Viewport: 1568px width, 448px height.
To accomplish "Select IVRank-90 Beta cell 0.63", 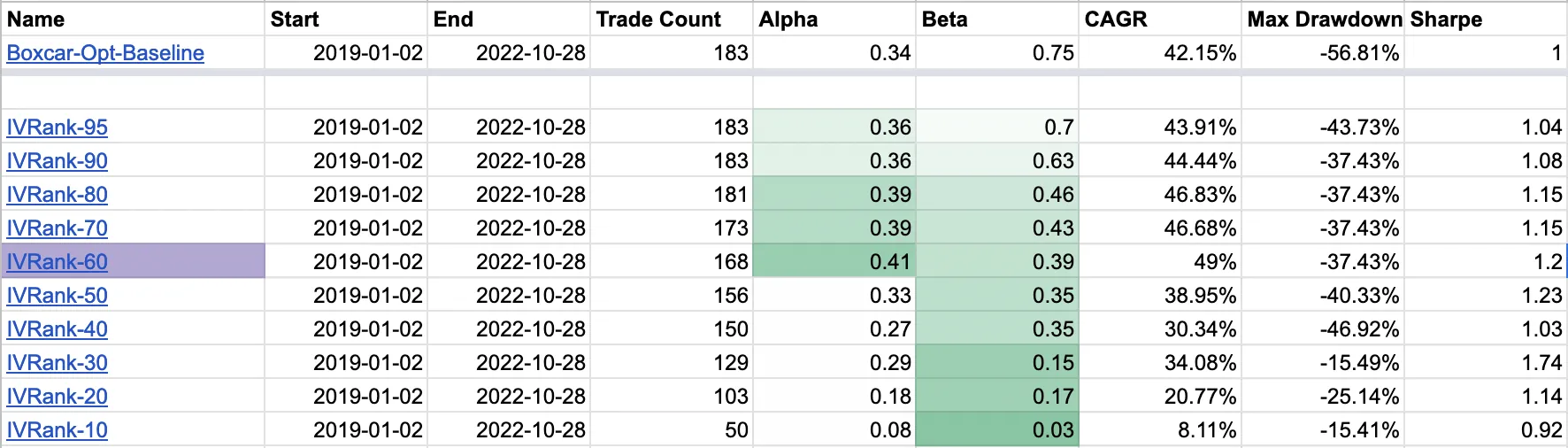I will click(997, 161).
